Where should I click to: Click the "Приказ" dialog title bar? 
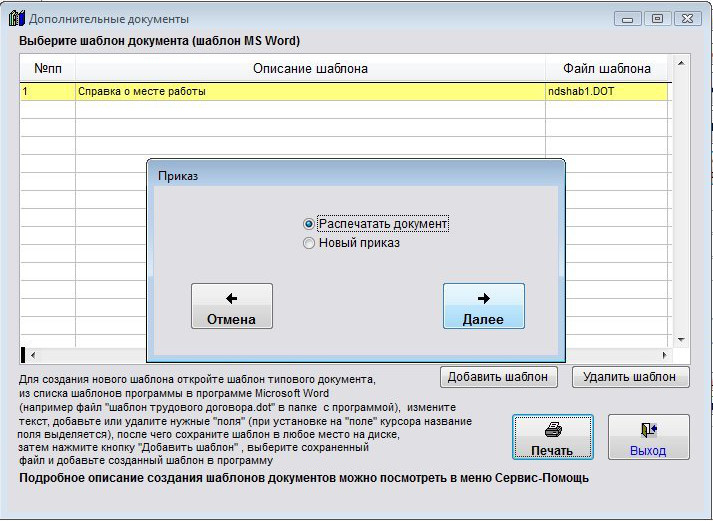356,175
